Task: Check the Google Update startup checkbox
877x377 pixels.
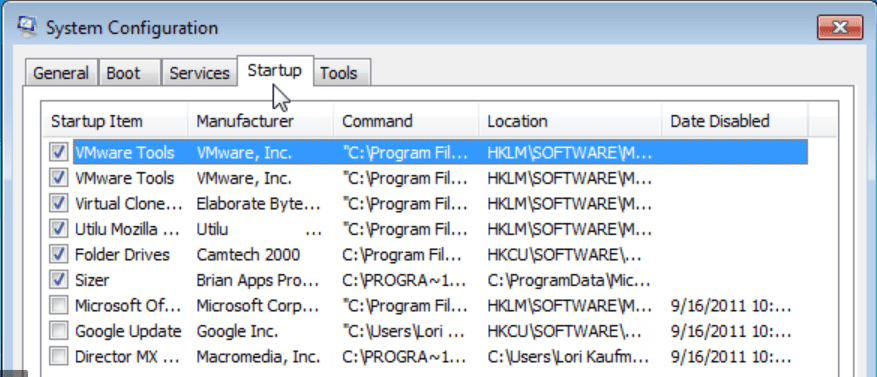Action: (x=59, y=331)
